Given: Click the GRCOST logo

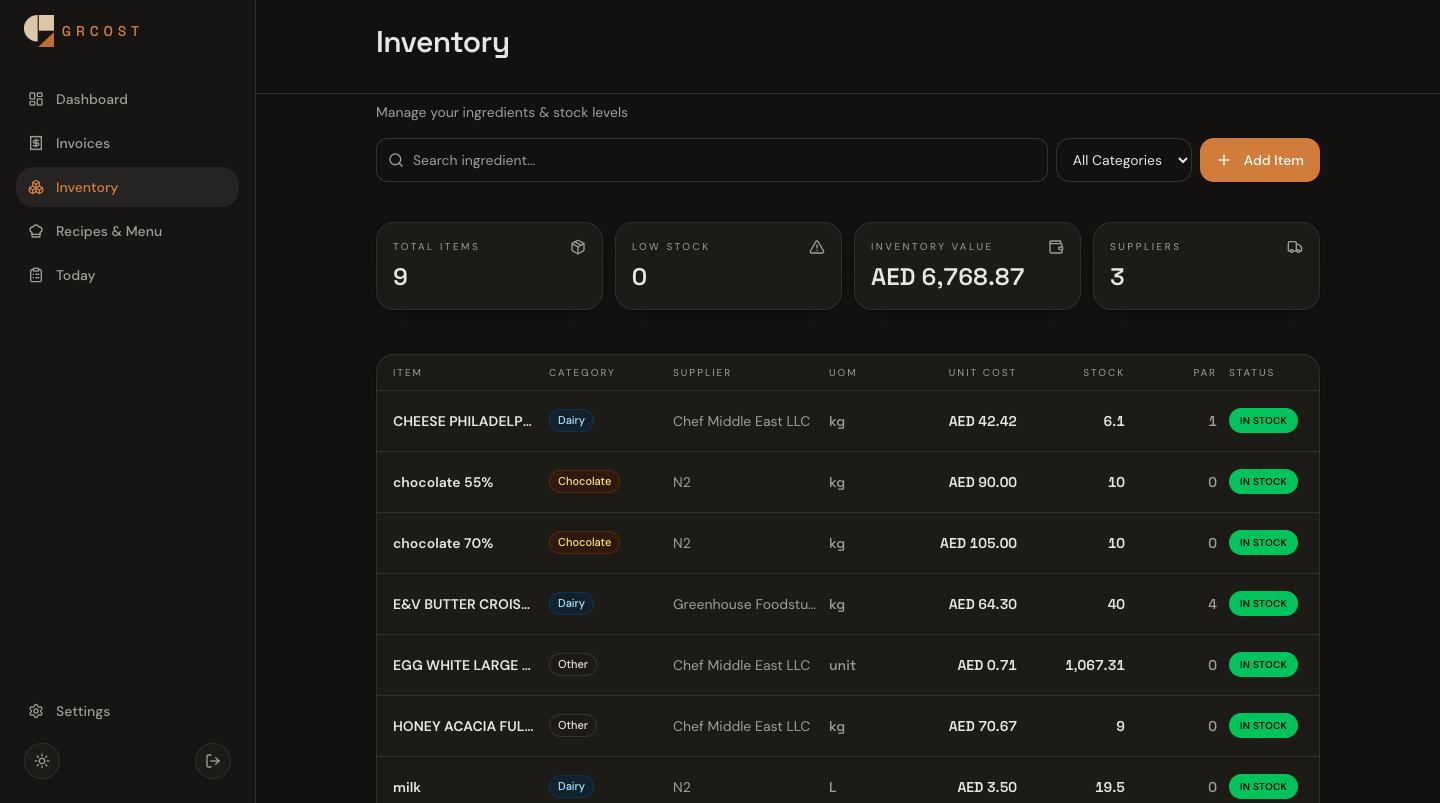Looking at the screenshot, I should (x=82, y=31).
